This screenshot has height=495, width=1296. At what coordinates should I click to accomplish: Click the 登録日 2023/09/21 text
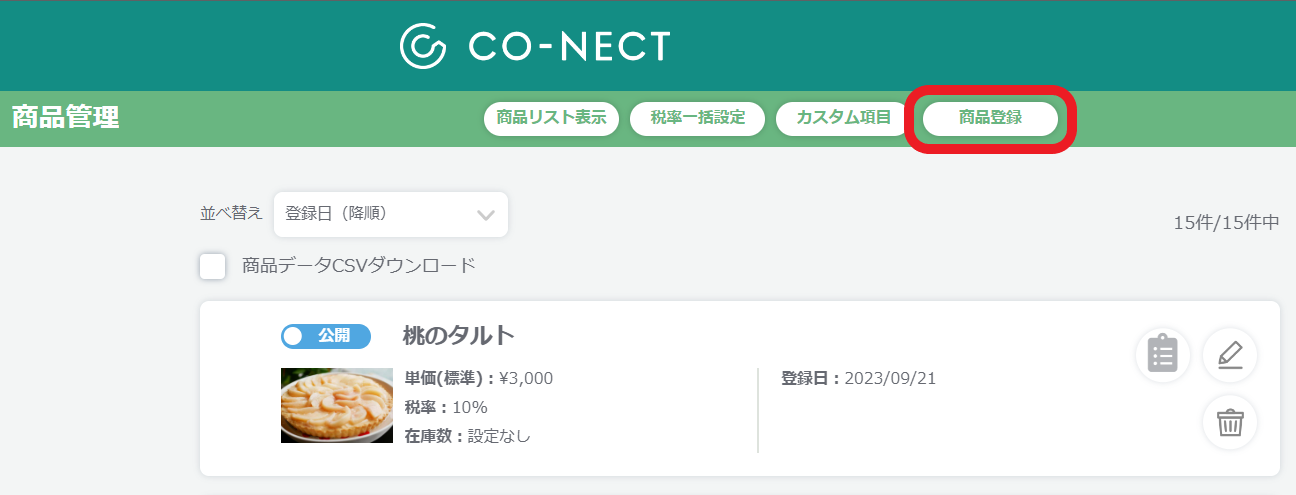click(859, 378)
